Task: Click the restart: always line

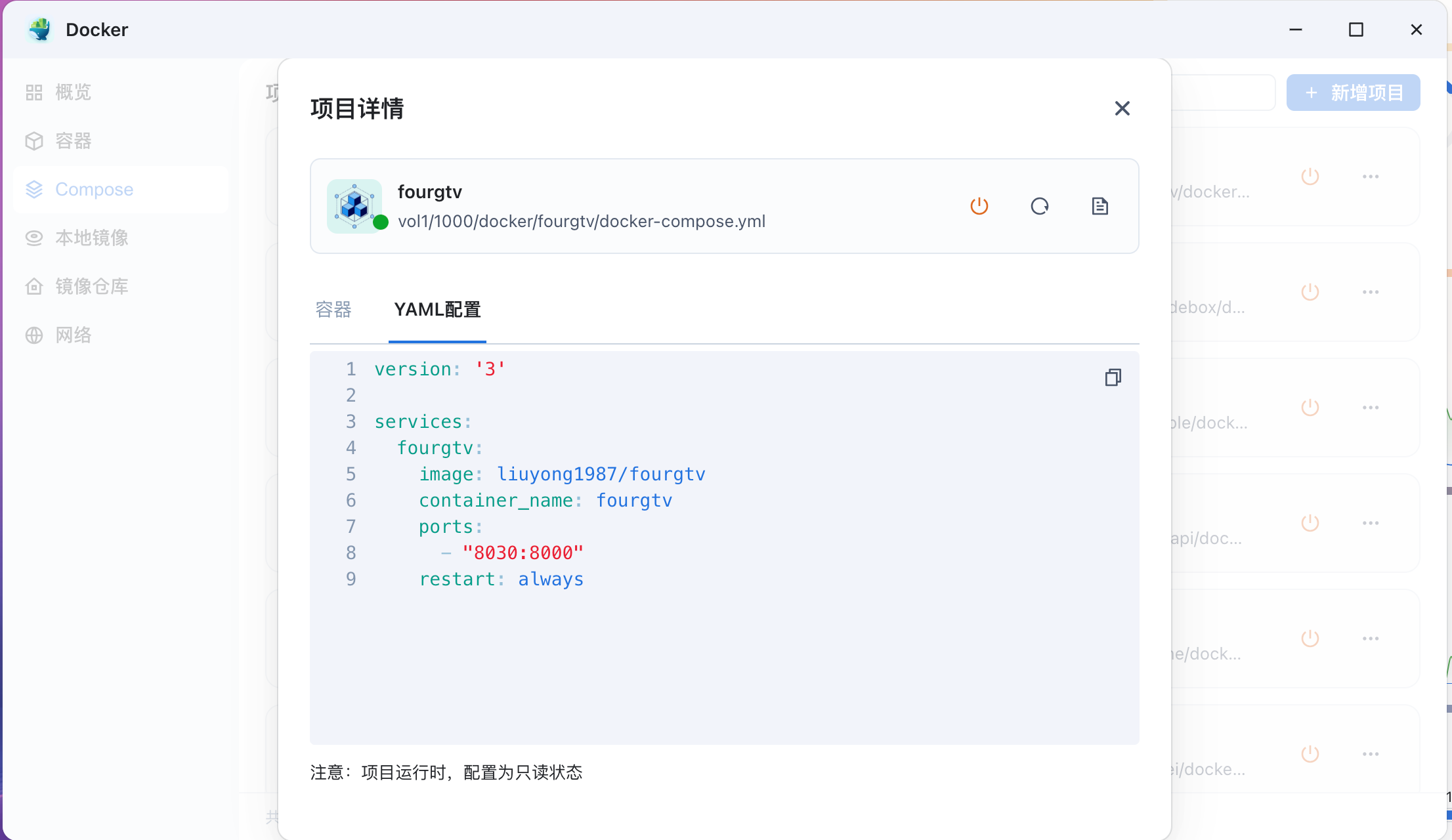Action: 502,579
